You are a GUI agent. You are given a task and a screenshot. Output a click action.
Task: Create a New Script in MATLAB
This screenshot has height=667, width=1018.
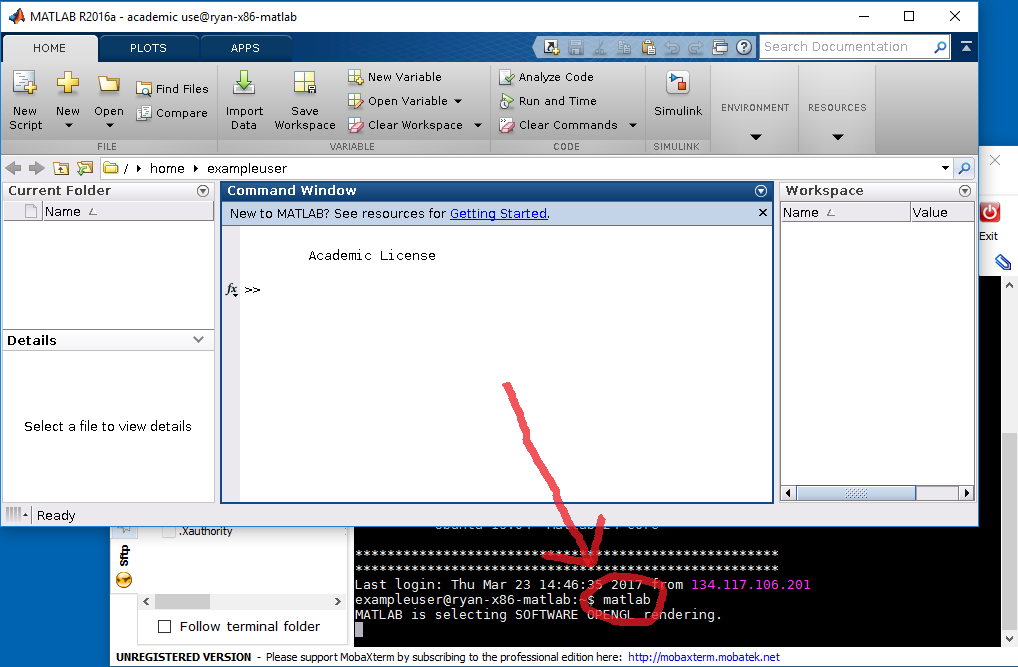click(25, 101)
